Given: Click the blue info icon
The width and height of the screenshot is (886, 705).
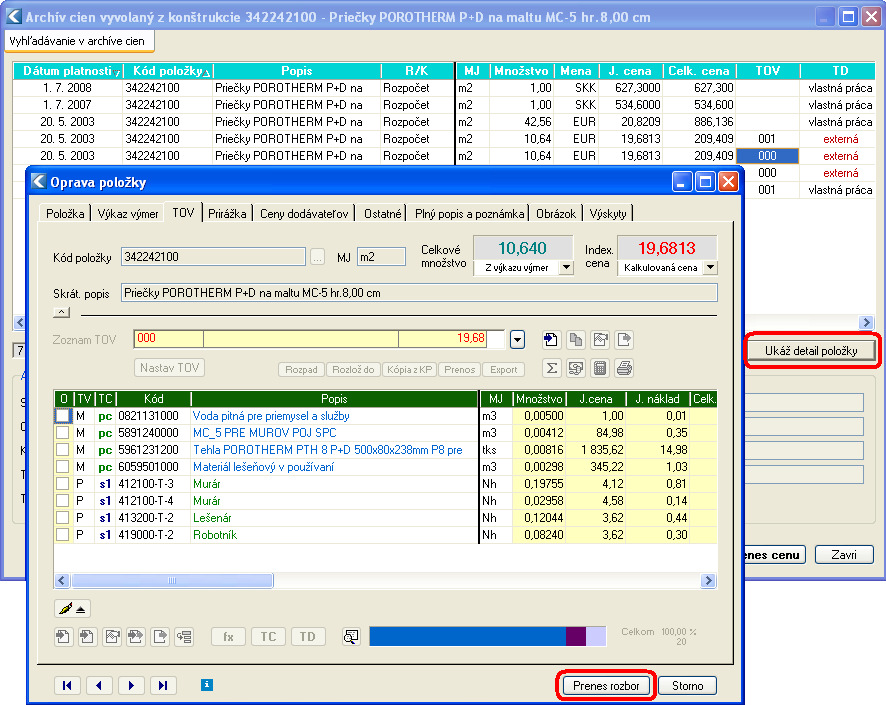Looking at the screenshot, I should [207, 685].
